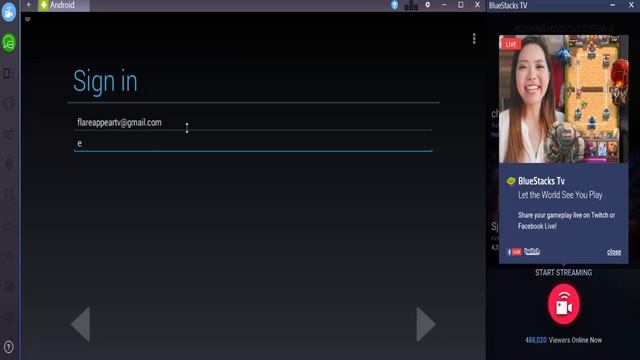The image size is (640, 360).
Task: Click the email field containing flareappeartv@gmail.com
Action: pos(253,122)
